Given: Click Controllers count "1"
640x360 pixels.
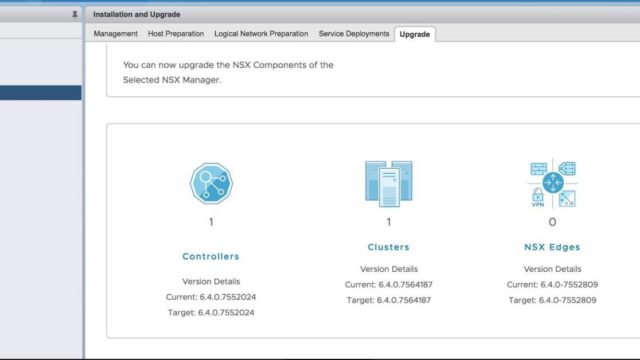Looking at the screenshot, I should 211,222.
